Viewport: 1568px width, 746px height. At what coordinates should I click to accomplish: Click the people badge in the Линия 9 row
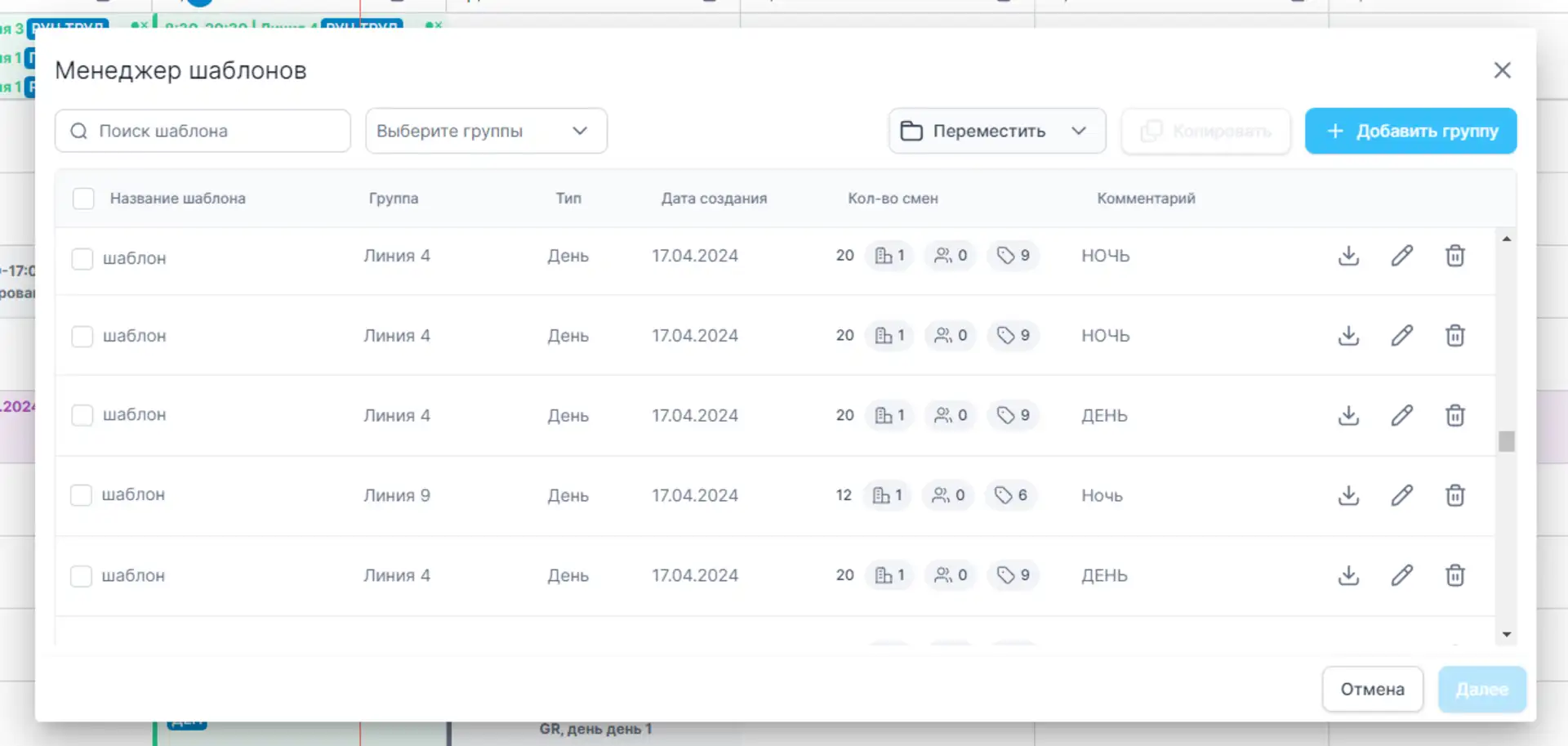(948, 495)
